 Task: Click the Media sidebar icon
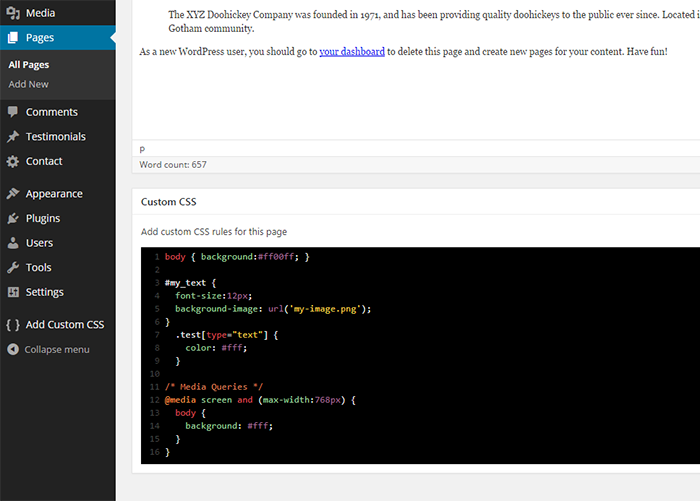[x=13, y=13]
